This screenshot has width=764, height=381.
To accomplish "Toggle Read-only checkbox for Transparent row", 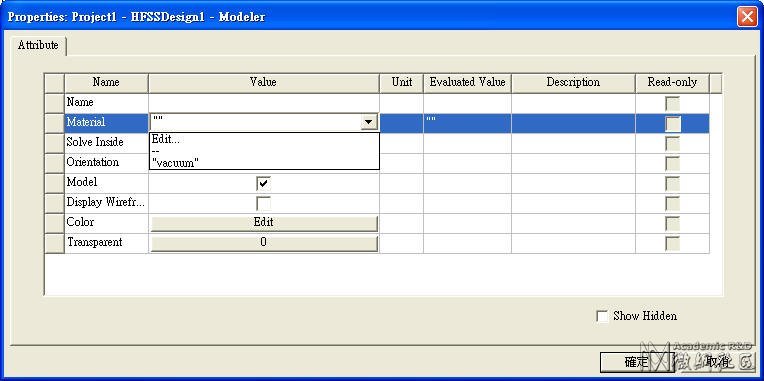I will pos(673,243).
